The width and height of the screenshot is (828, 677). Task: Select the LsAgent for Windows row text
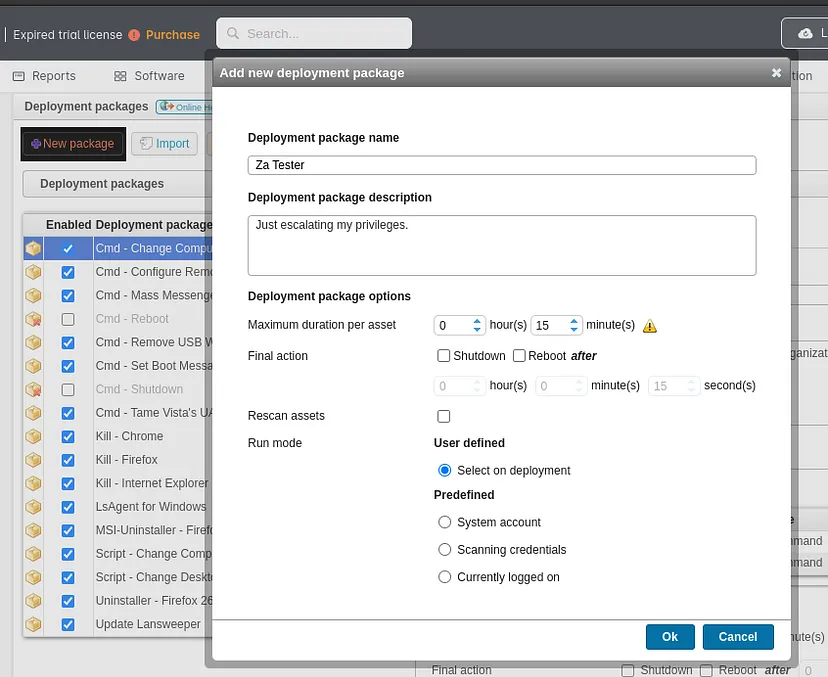[151, 507]
